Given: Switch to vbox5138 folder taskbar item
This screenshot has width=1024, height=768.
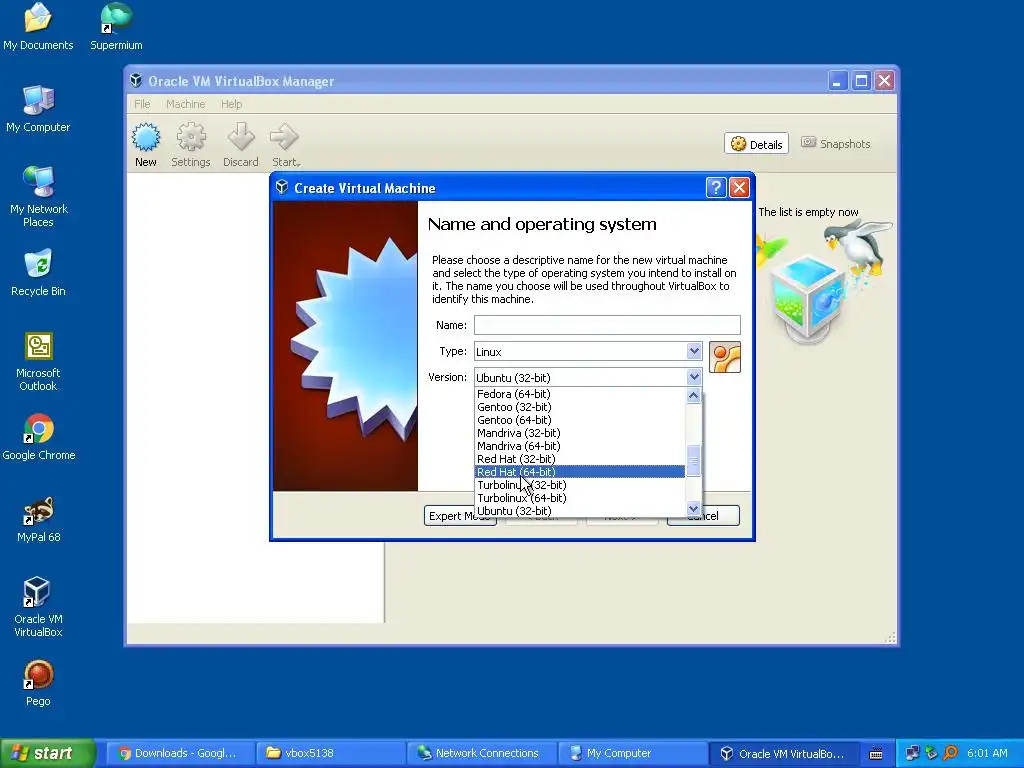Looking at the screenshot, I should point(330,754).
